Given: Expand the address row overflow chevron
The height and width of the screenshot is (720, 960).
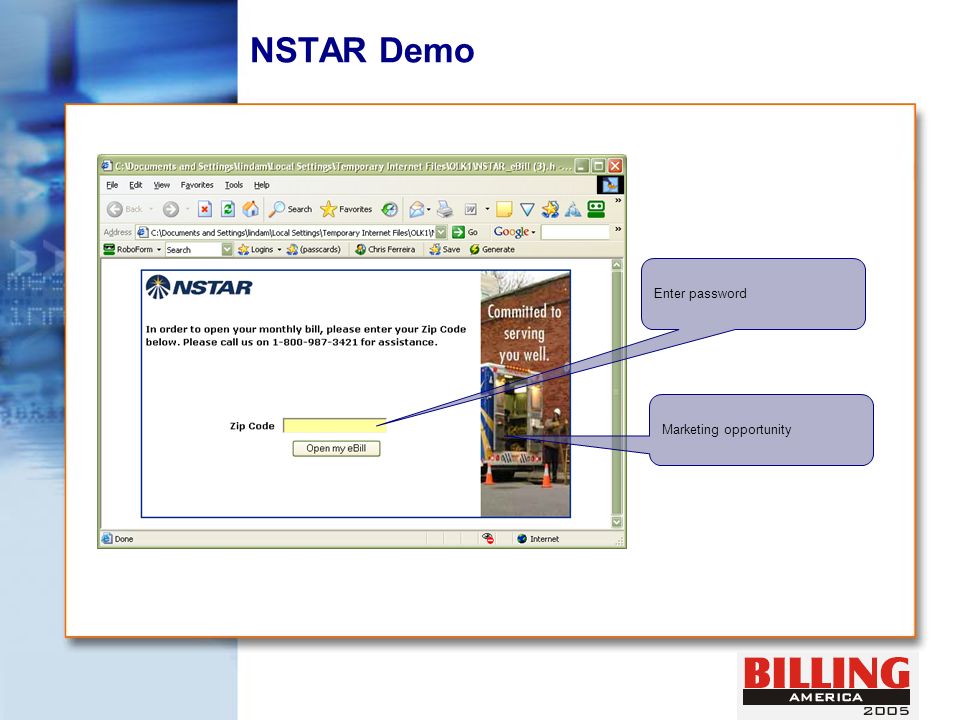Looking at the screenshot, I should [x=618, y=229].
